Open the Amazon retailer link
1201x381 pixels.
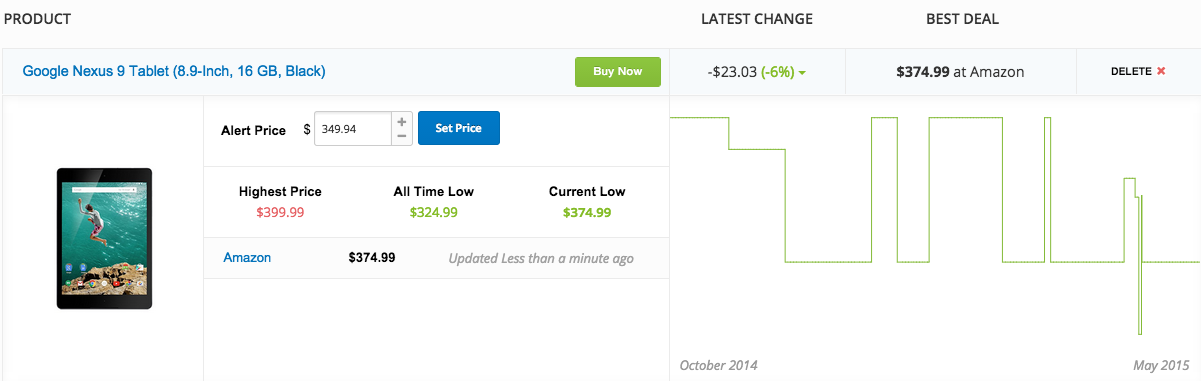pos(247,257)
